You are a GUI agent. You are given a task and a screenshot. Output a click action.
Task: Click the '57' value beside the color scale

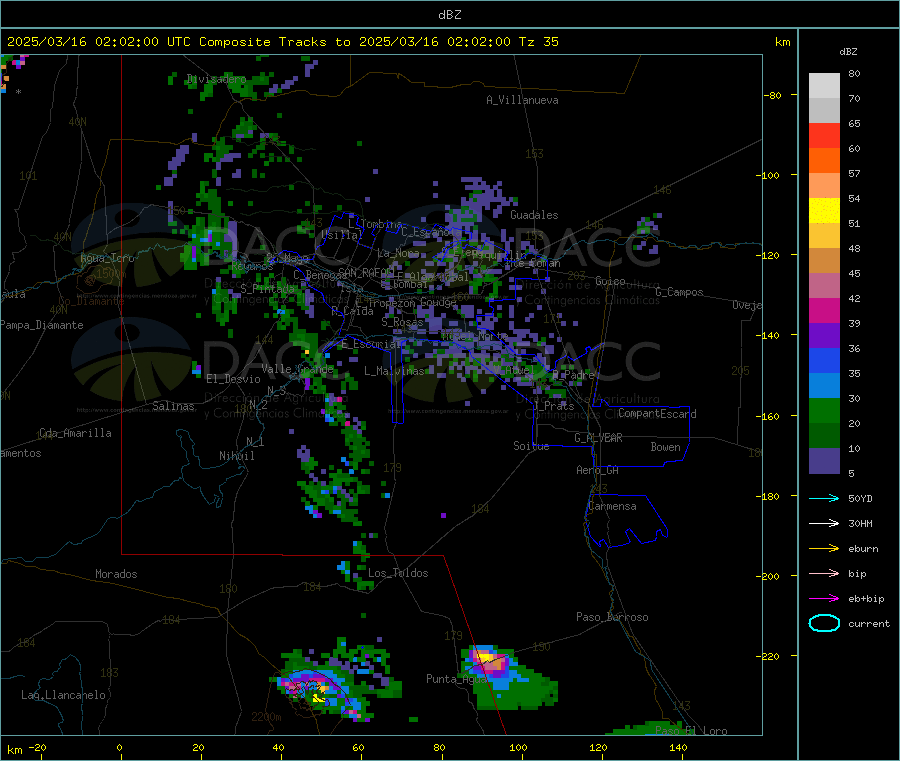point(854,173)
